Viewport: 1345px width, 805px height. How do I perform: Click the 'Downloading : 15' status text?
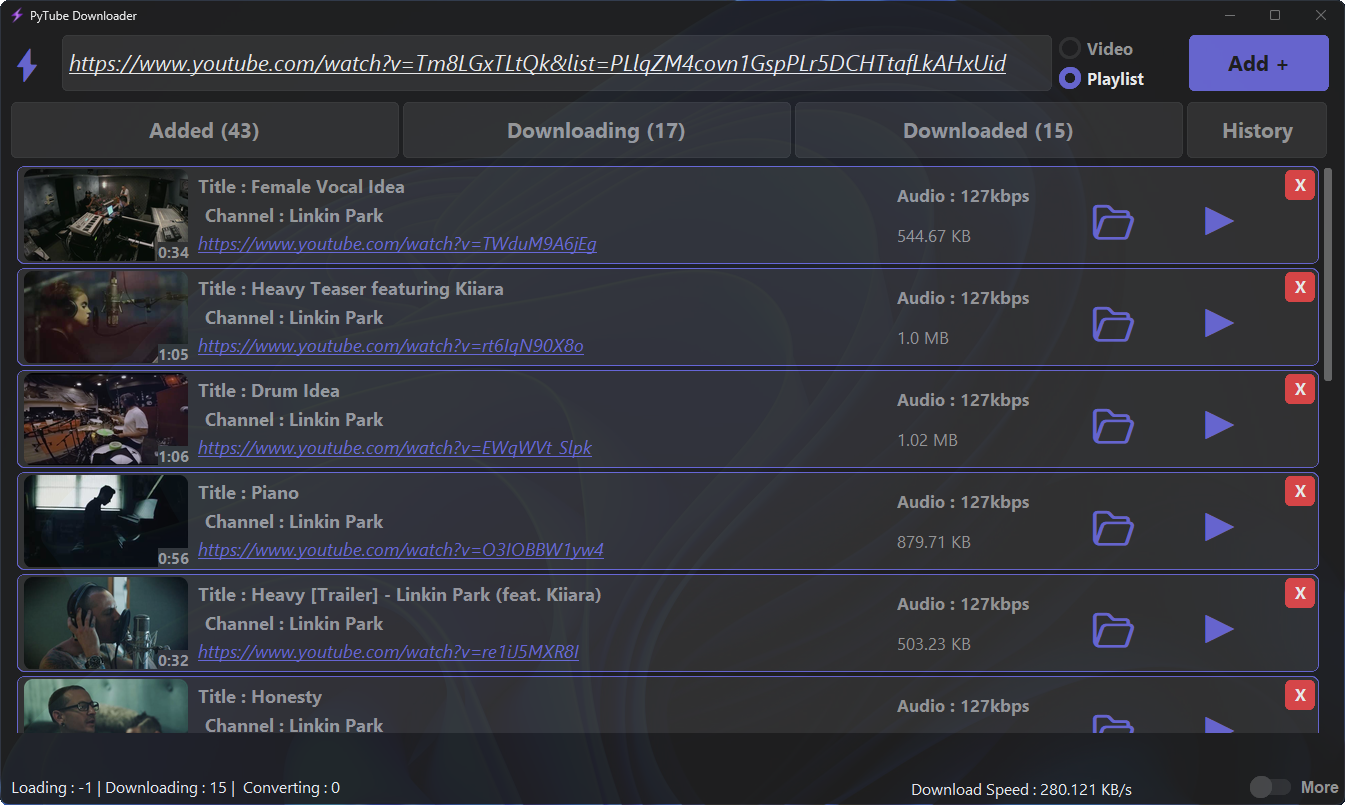[x=166, y=788]
